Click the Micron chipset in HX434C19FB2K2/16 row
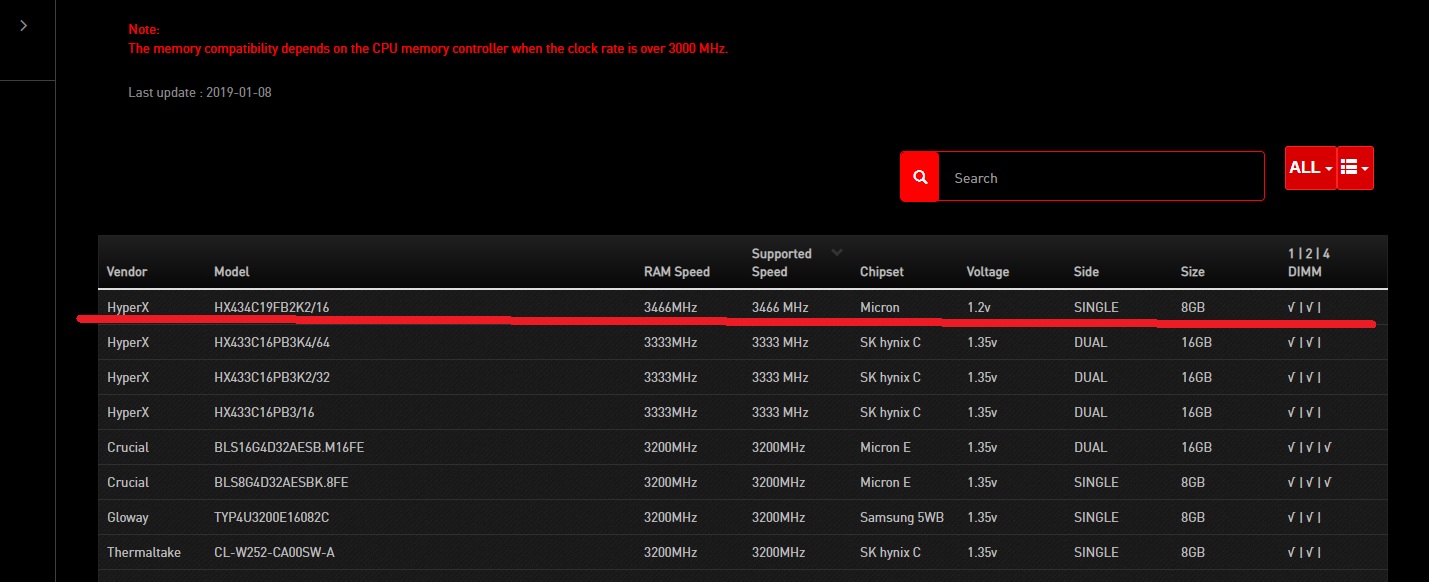Viewport: 1429px width, 582px height. click(x=880, y=307)
